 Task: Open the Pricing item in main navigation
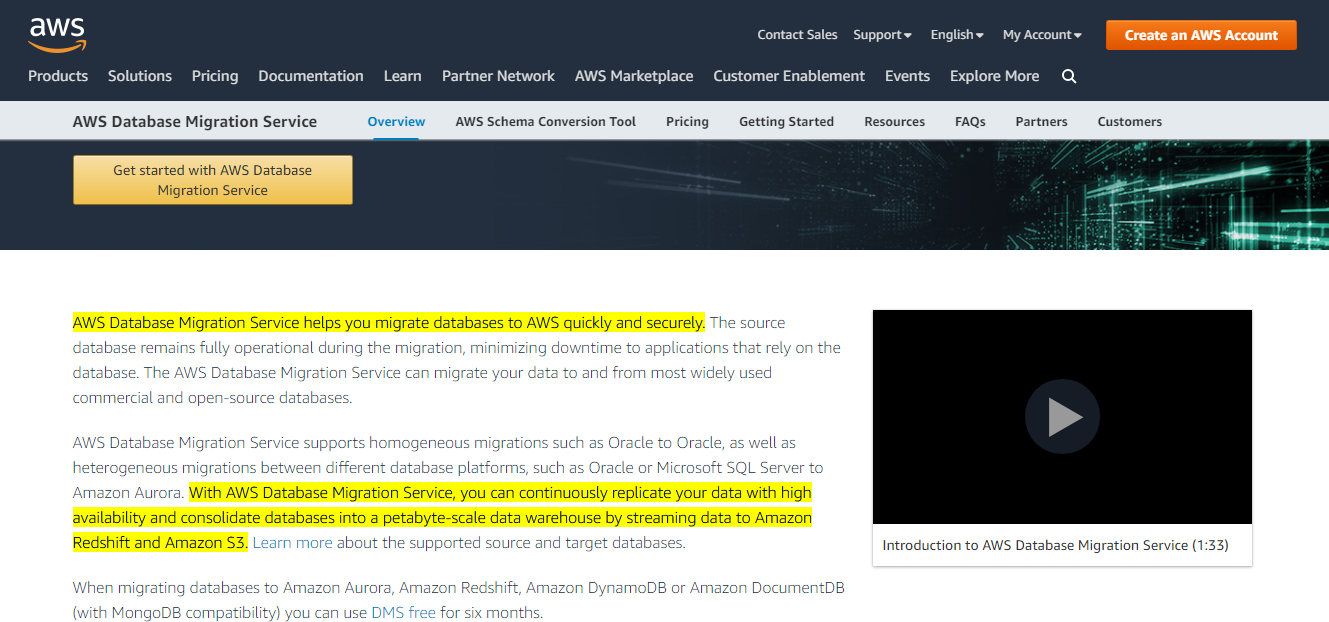[x=215, y=76]
